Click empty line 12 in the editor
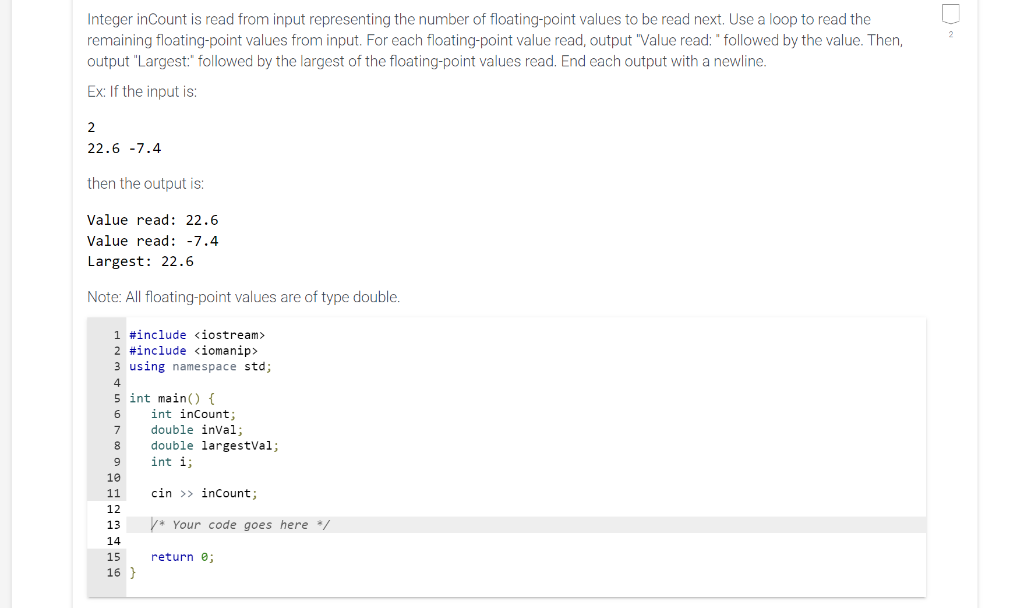This screenshot has height=608, width=1024. click(x=526, y=509)
